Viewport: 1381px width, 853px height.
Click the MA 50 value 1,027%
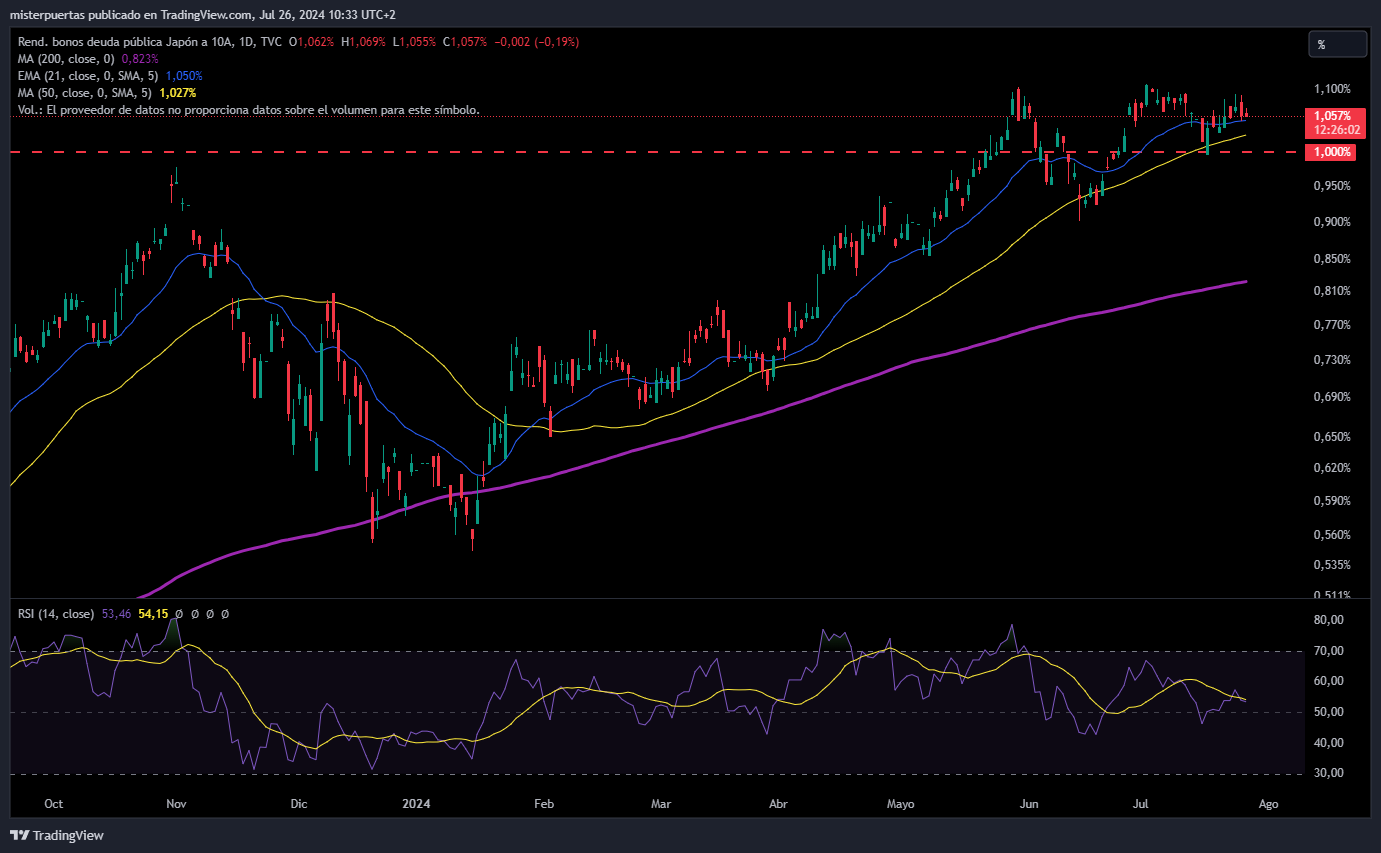[x=178, y=93]
